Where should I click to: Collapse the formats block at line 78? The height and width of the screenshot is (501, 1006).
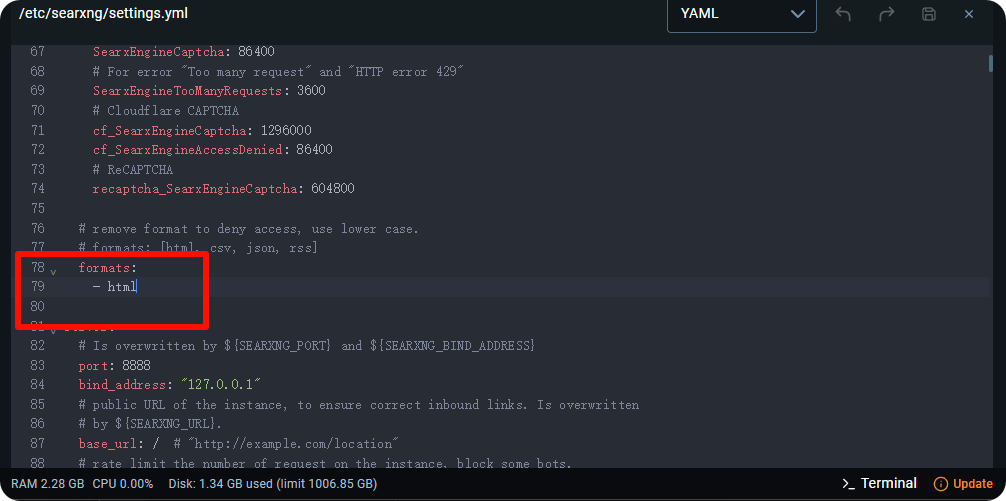[53, 270]
